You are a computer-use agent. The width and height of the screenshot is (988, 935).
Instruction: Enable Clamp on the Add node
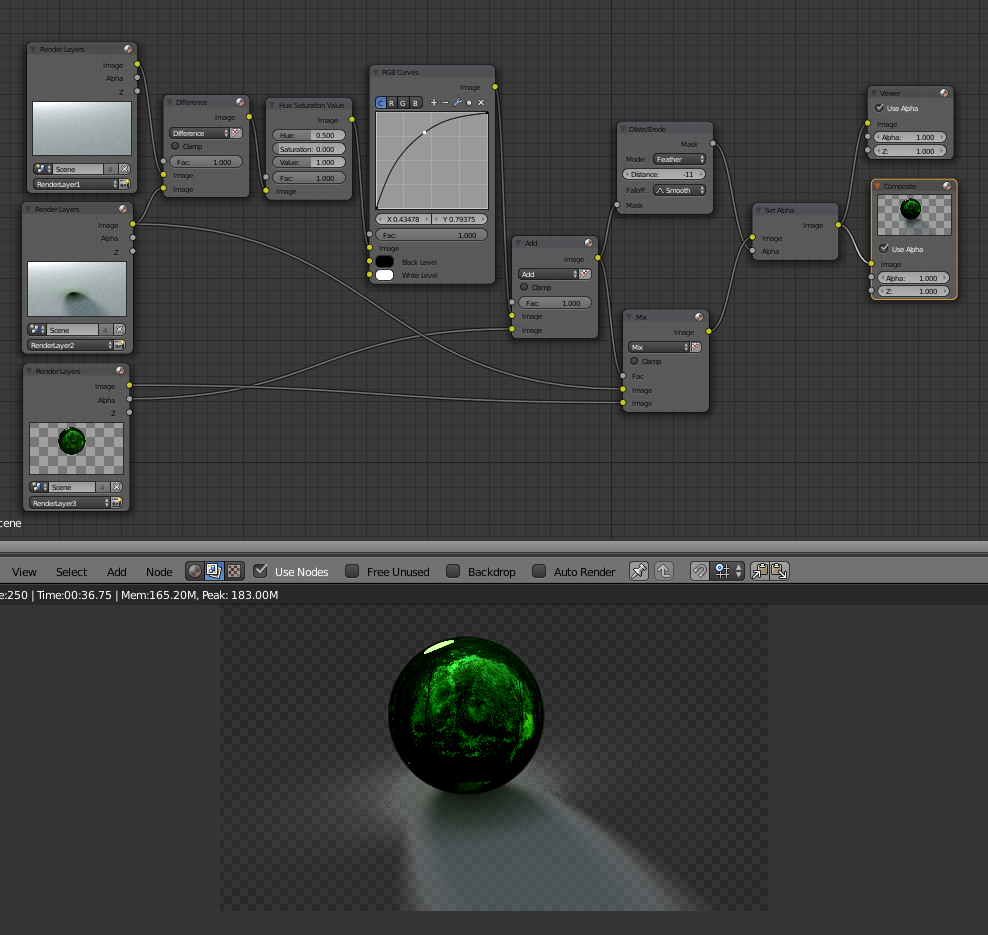(524, 287)
